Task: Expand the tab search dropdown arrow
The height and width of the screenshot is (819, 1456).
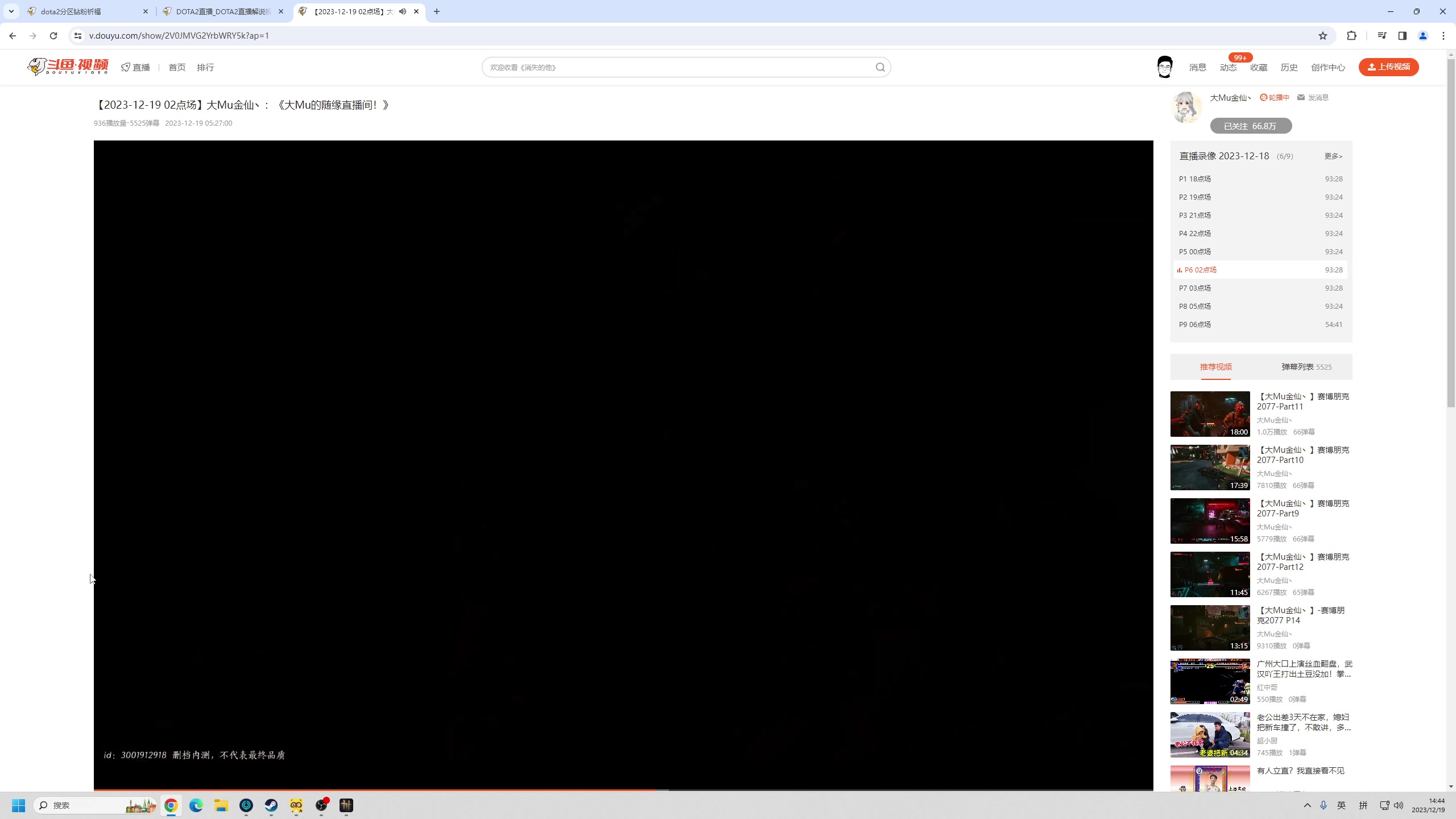Action: coord(11,11)
